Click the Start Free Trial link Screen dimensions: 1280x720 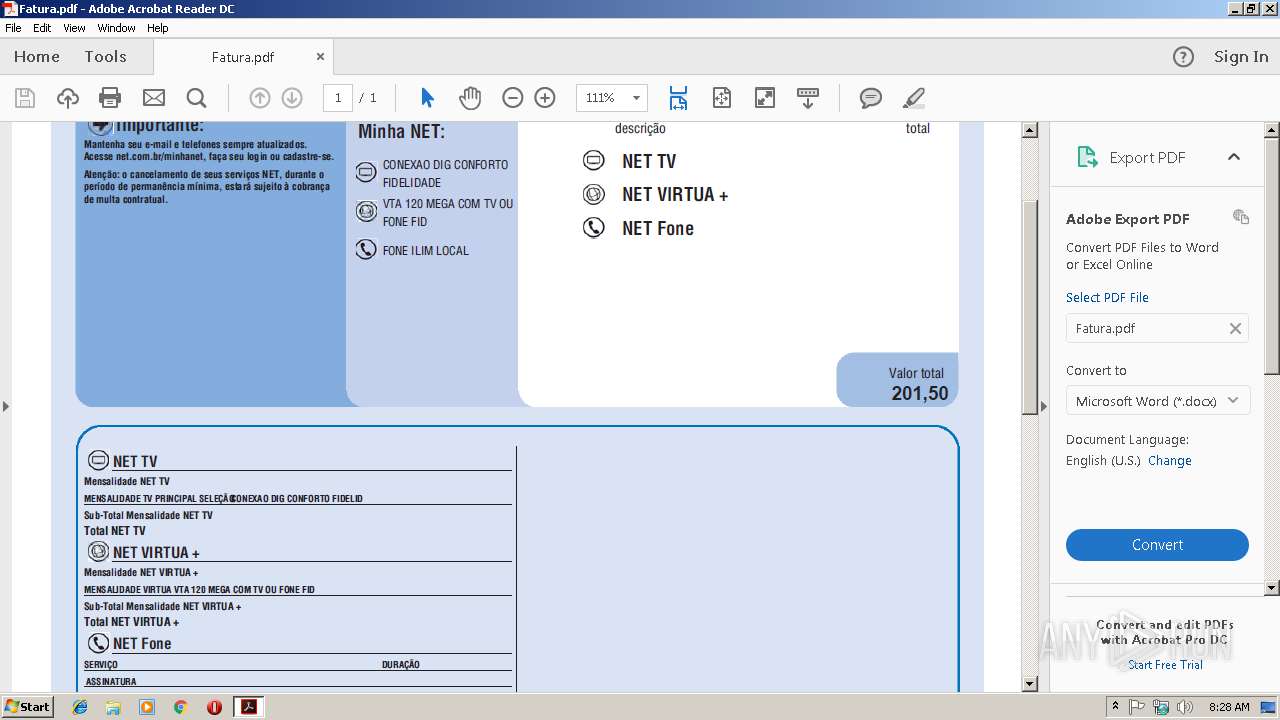point(1165,665)
